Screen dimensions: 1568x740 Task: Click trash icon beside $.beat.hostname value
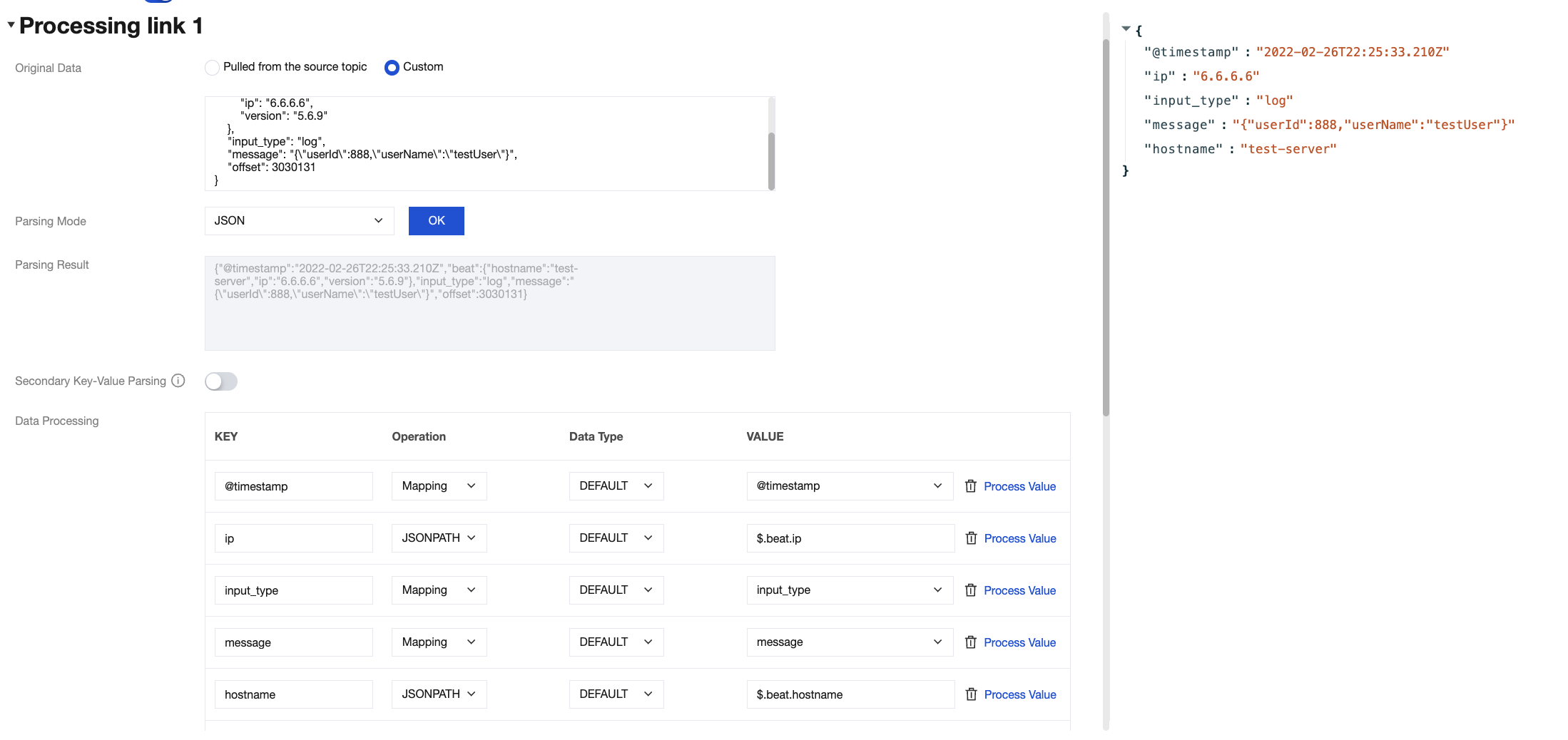tap(970, 694)
